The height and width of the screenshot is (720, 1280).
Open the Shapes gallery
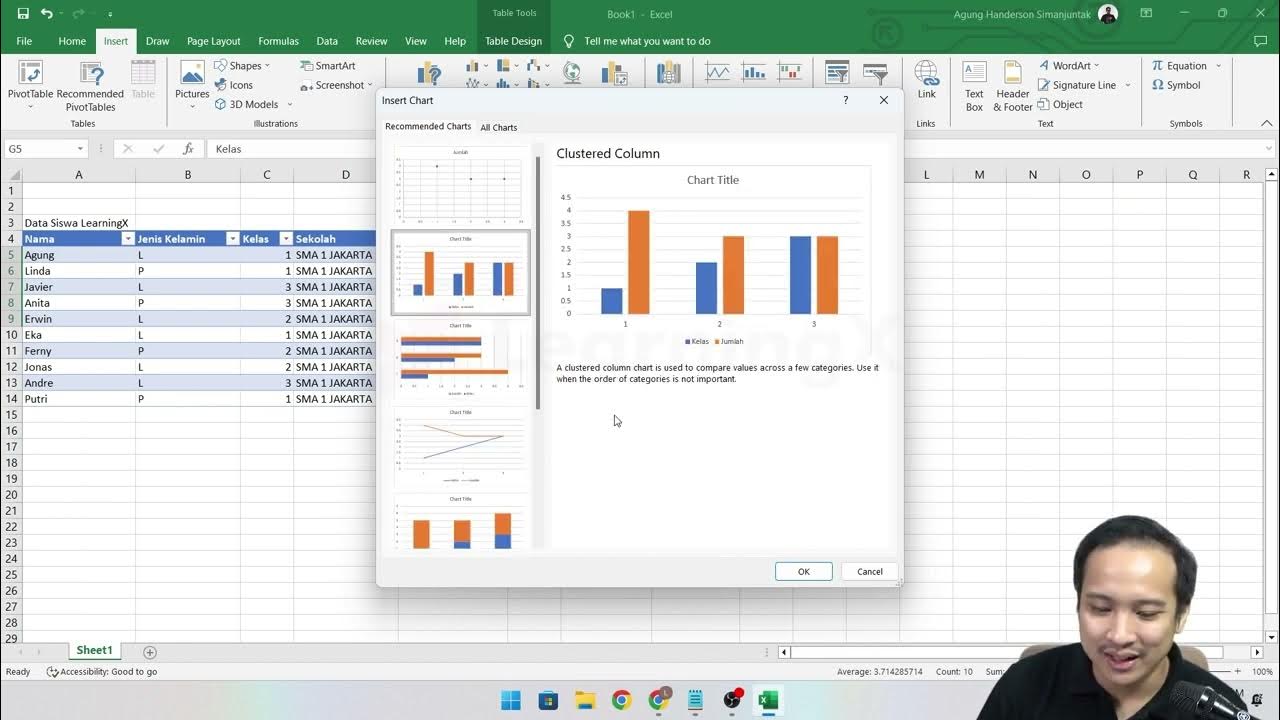pos(243,66)
